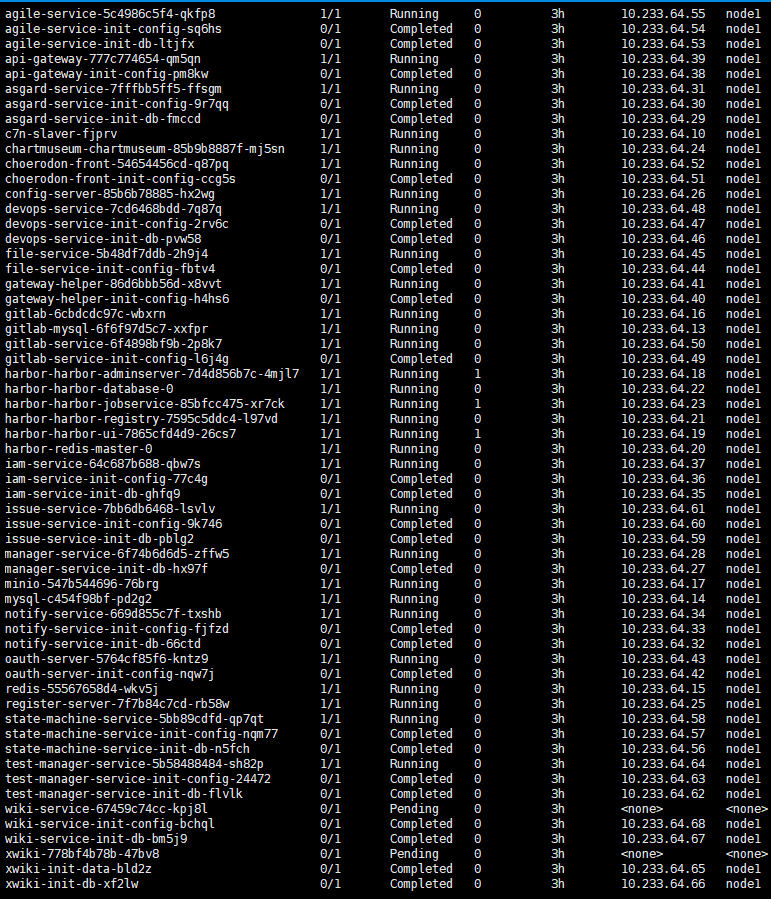The width and height of the screenshot is (771, 899).
Task: Click iam-service-64c687b688-qbw7s text
Action: pyautogui.click(x=103, y=464)
